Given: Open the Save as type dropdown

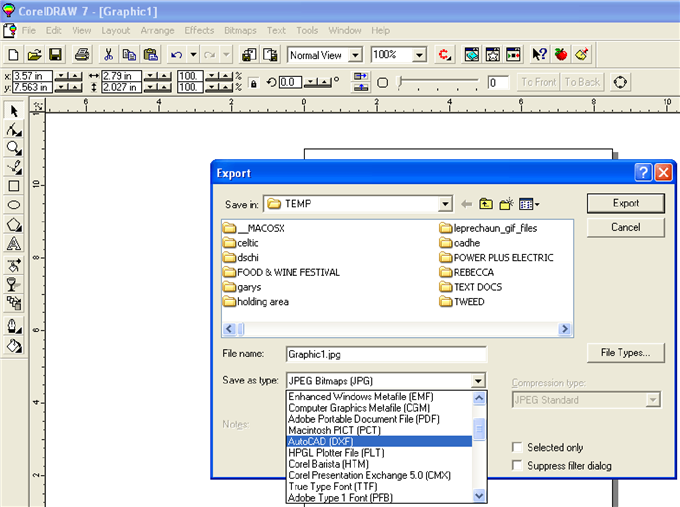Looking at the screenshot, I should [x=477, y=381].
